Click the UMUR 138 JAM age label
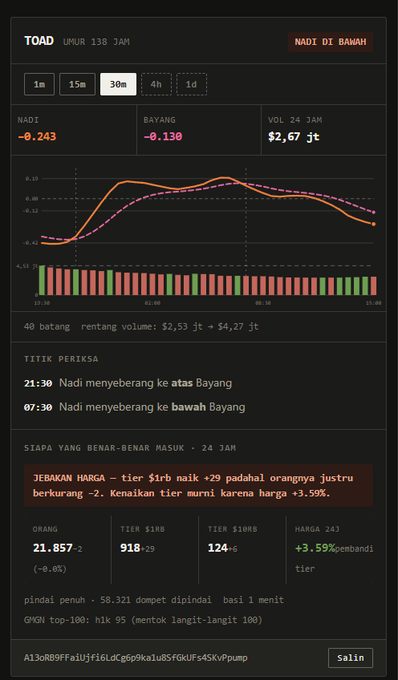Viewport: 398px width, 680px height. point(96,42)
